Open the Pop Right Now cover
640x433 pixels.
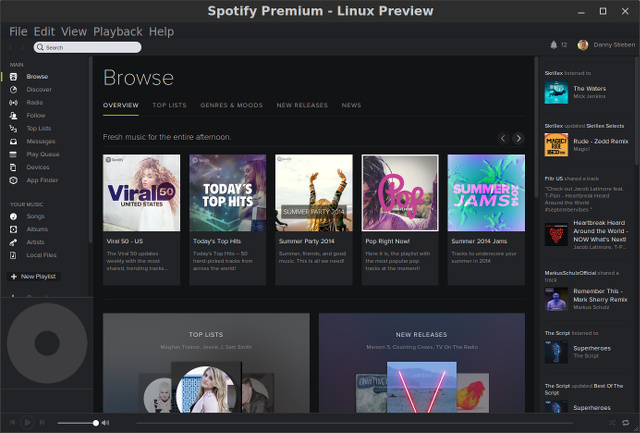400,193
